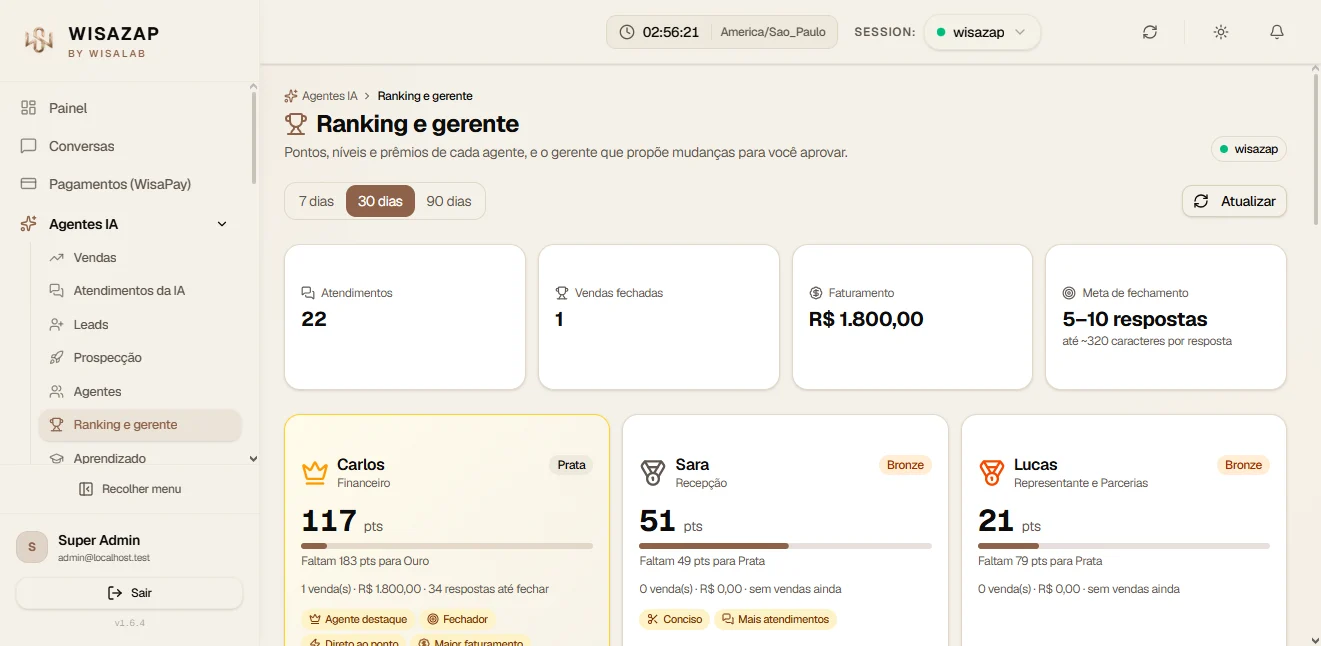1321x646 pixels.
Task: Click the Pagamentos card icon
Action: pos(28,184)
